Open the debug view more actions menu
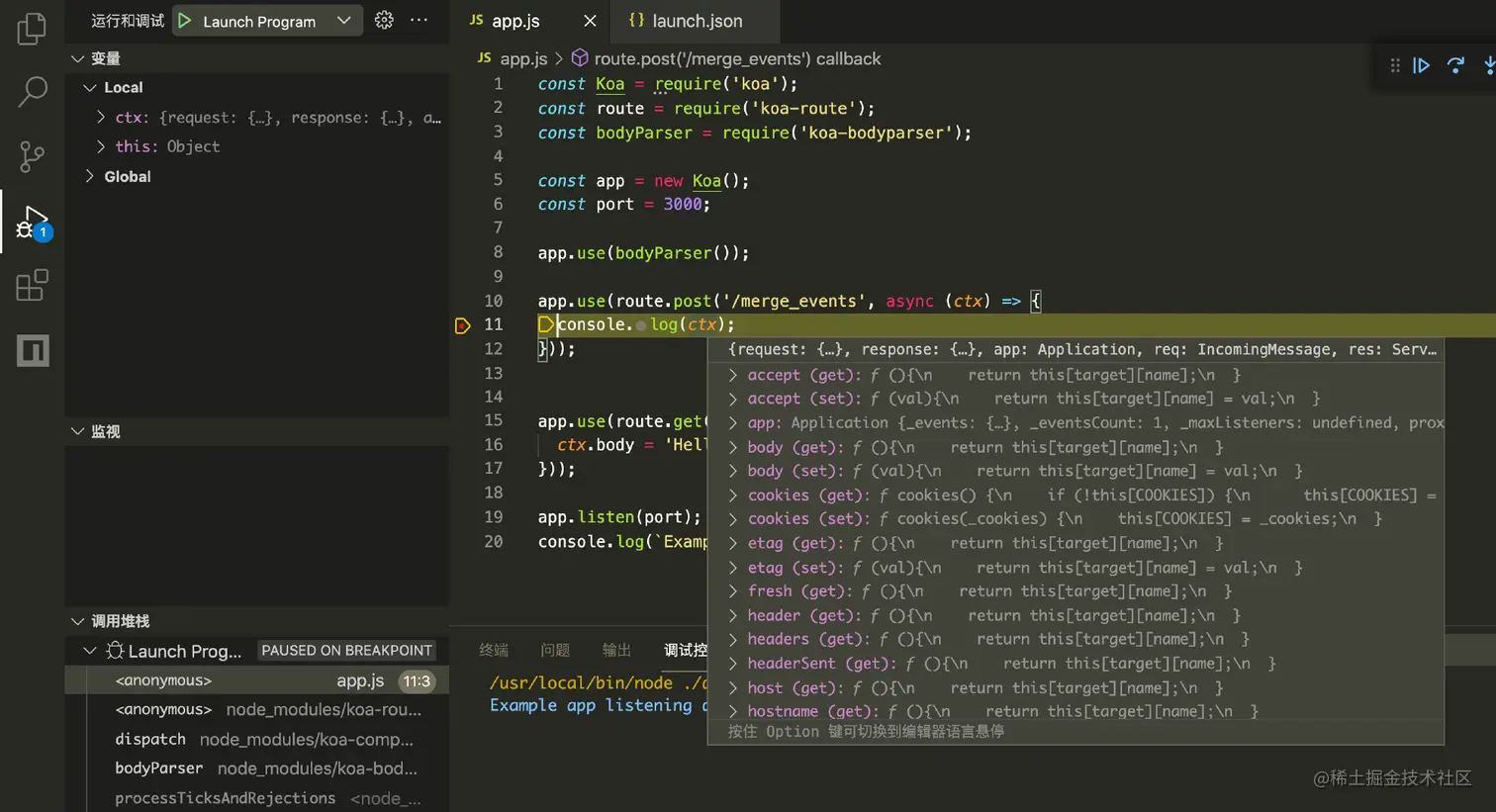The width and height of the screenshot is (1496, 812). point(419,20)
